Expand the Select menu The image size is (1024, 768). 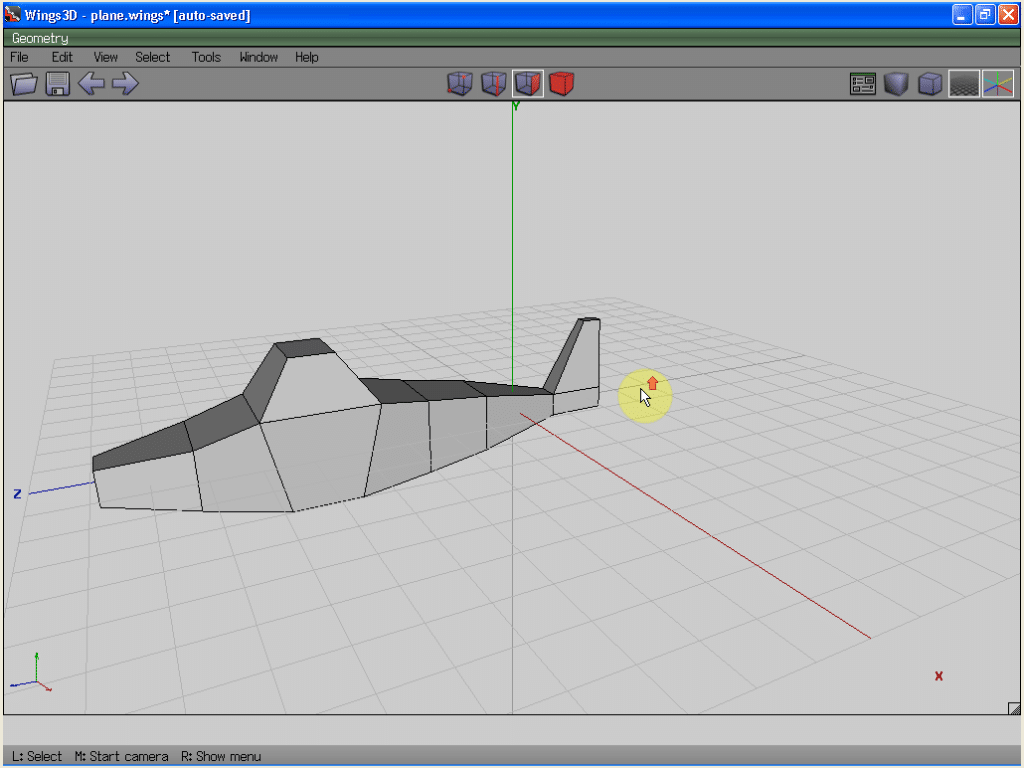coord(153,57)
